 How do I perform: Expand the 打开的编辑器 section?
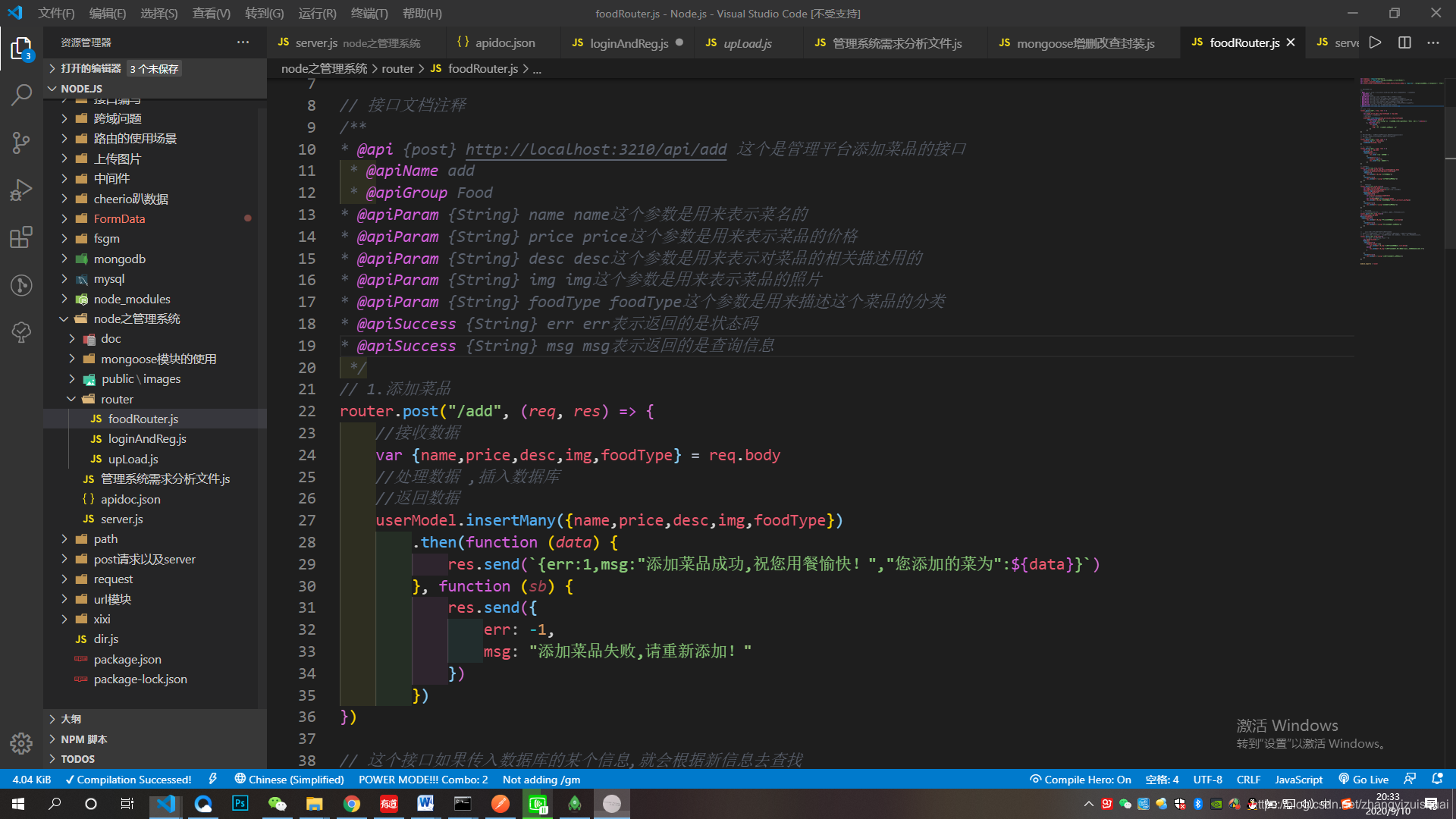(90, 68)
